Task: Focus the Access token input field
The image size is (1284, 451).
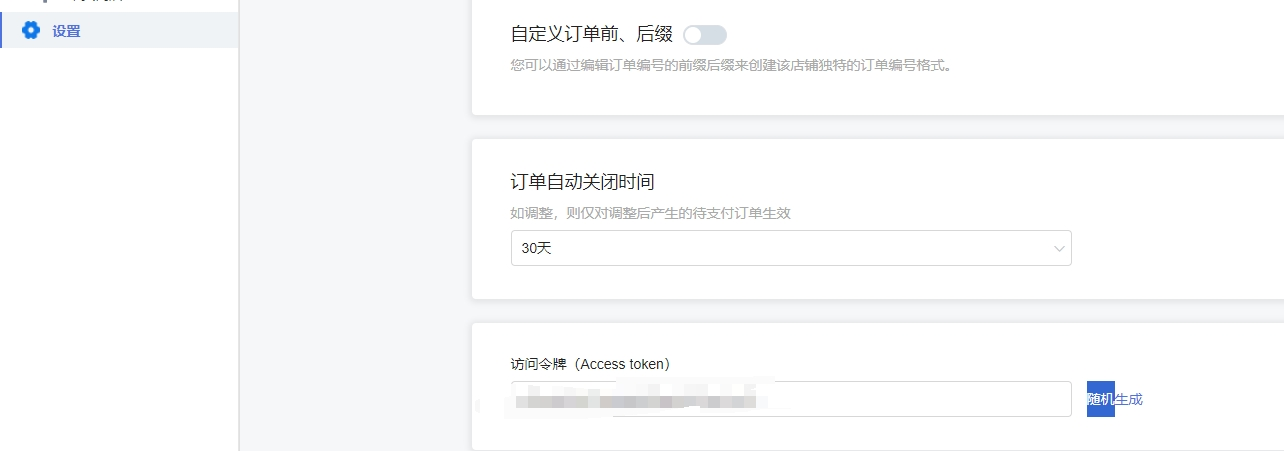Action: point(791,399)
